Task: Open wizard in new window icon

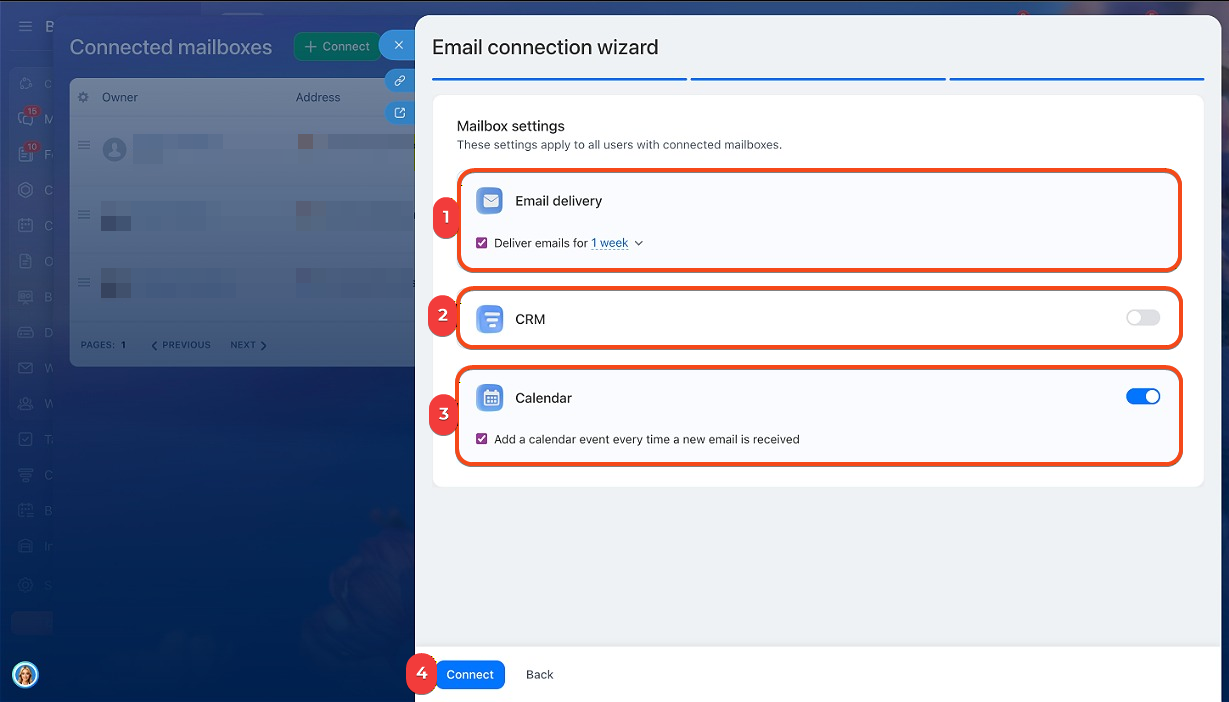Action: (399, 113)
